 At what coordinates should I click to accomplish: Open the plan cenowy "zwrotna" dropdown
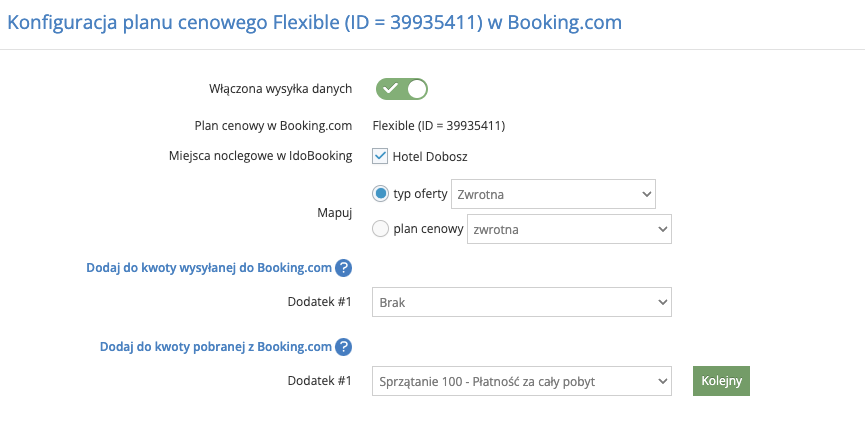click(569, 229)
